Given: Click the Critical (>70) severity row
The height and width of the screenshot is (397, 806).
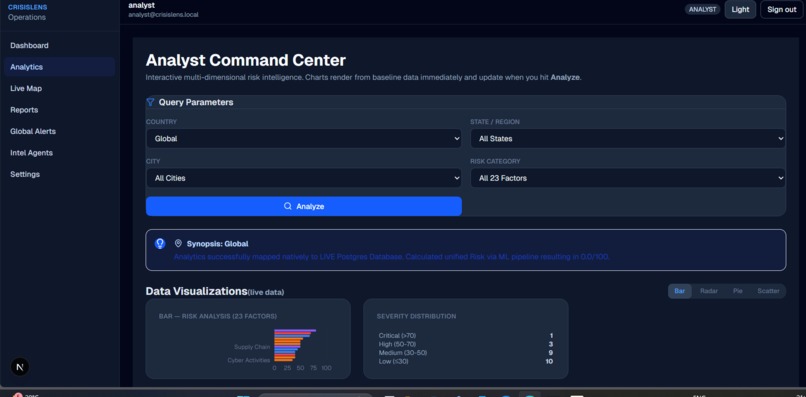Looking at the screenshot, I should click(466, 336).
